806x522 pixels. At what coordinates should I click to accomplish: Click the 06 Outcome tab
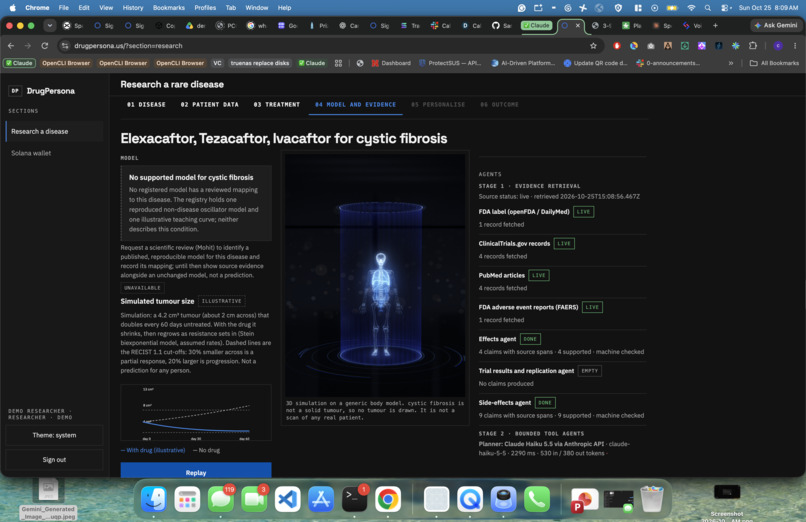(499, 105)
